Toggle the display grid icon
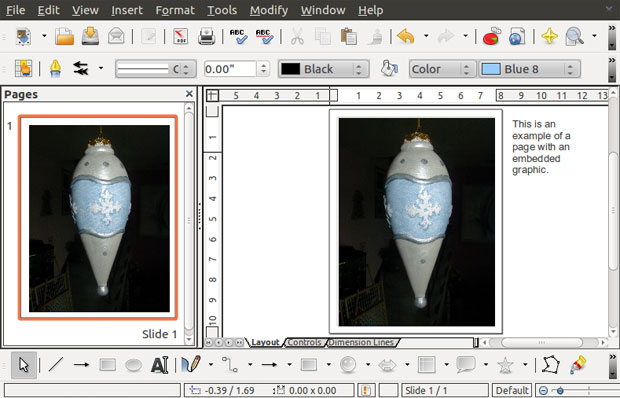The image size is (620, 398). 23,68
